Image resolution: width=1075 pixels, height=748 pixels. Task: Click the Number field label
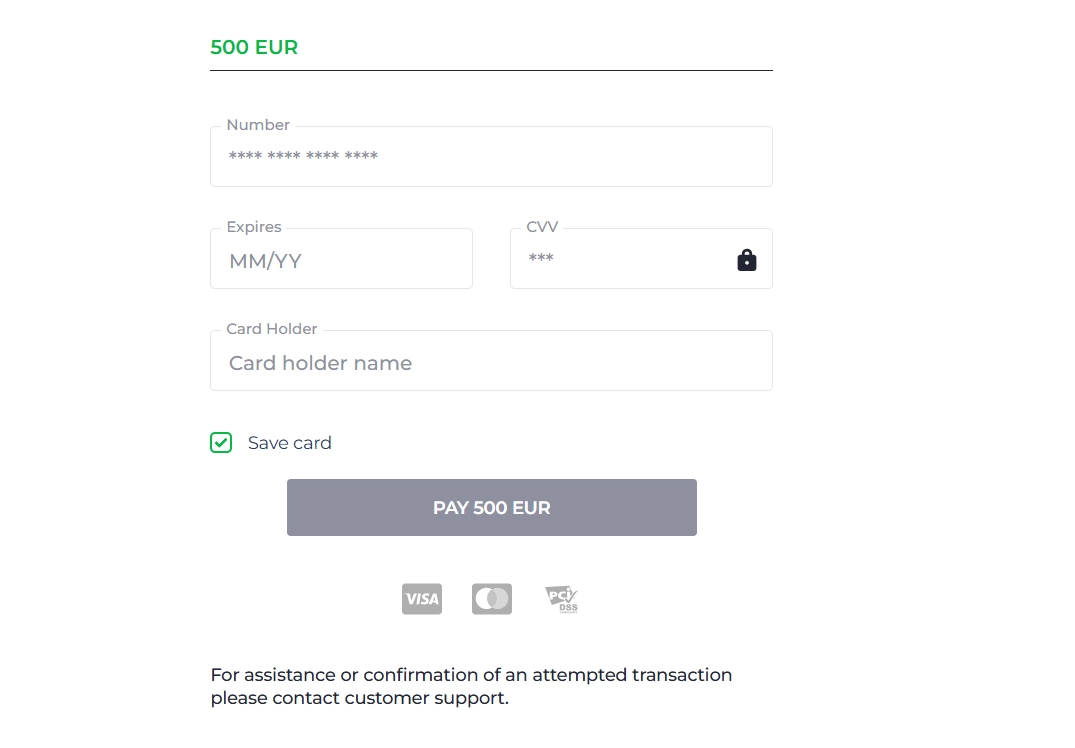[258, 125]
